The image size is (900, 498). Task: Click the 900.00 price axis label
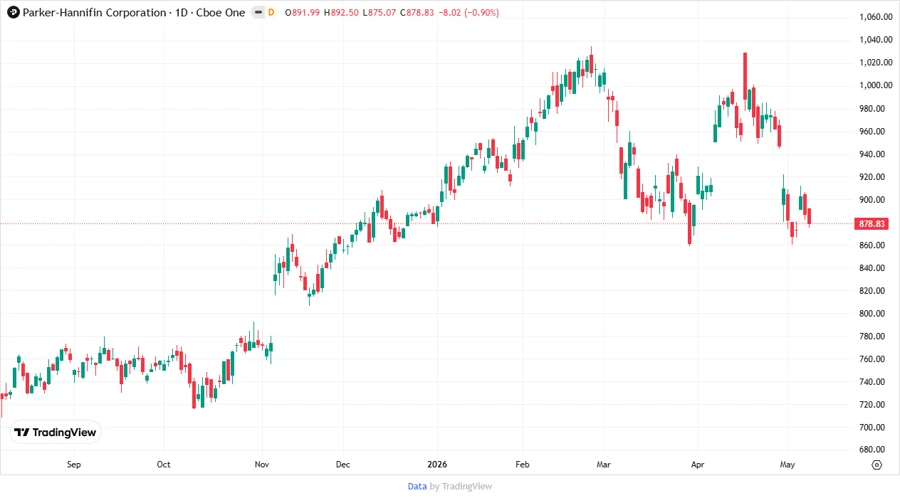[871, 200]
